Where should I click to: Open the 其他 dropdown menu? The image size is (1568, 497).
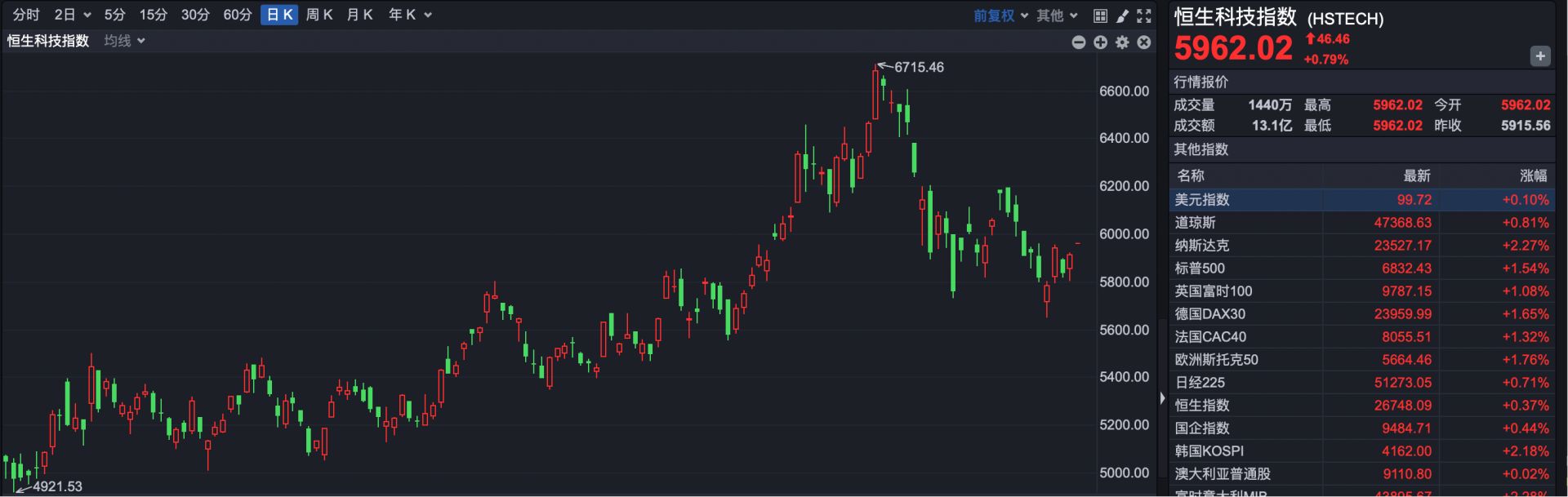click(1057, 16)
